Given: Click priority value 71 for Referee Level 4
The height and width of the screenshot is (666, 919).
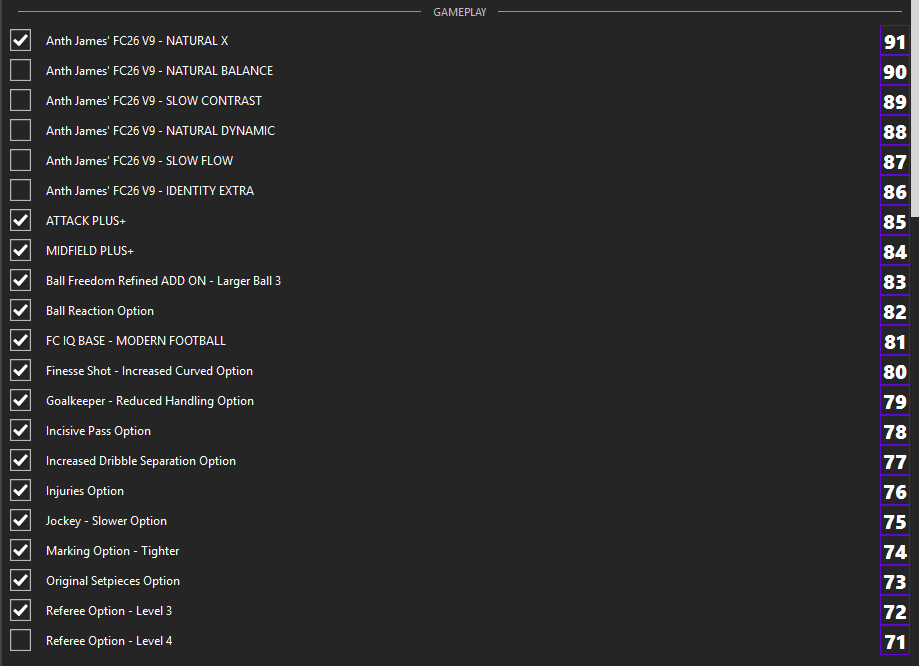Looking at the screenshot, I should click(895, 641).
